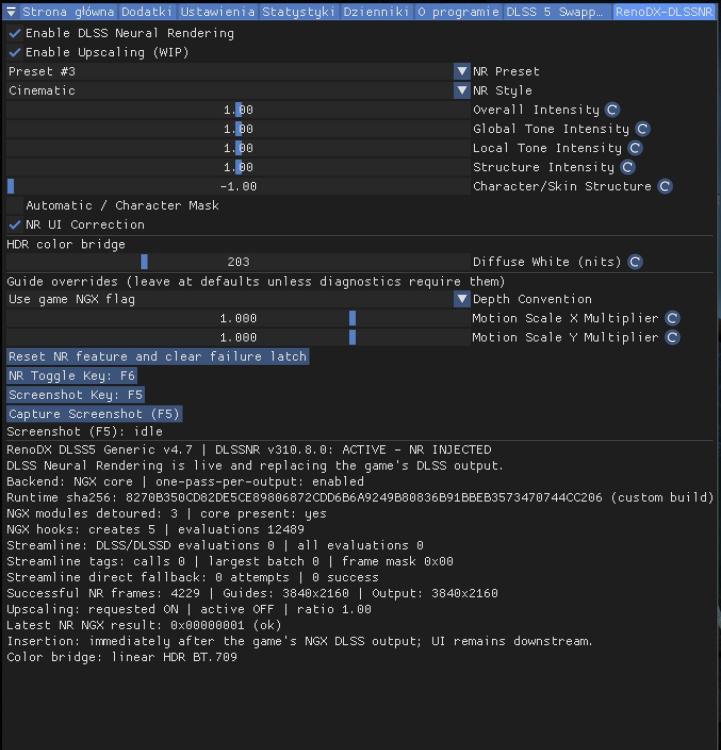Click the NR Toggle Key: F6 button
The height and width of the screenshot is (750, 721).
[x=72, y=376]
